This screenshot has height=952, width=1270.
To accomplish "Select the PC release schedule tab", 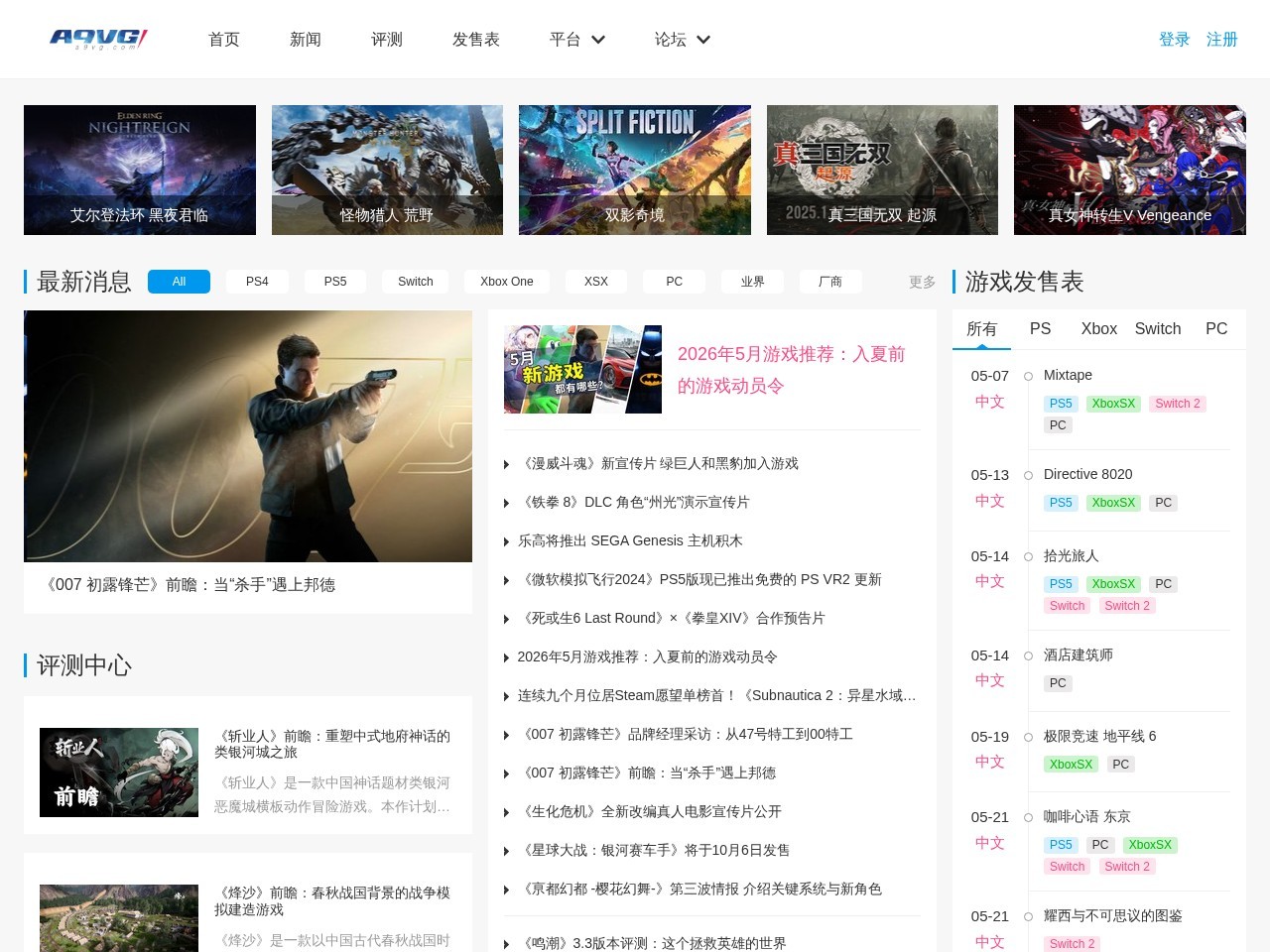I will [x=1216, y=329].
